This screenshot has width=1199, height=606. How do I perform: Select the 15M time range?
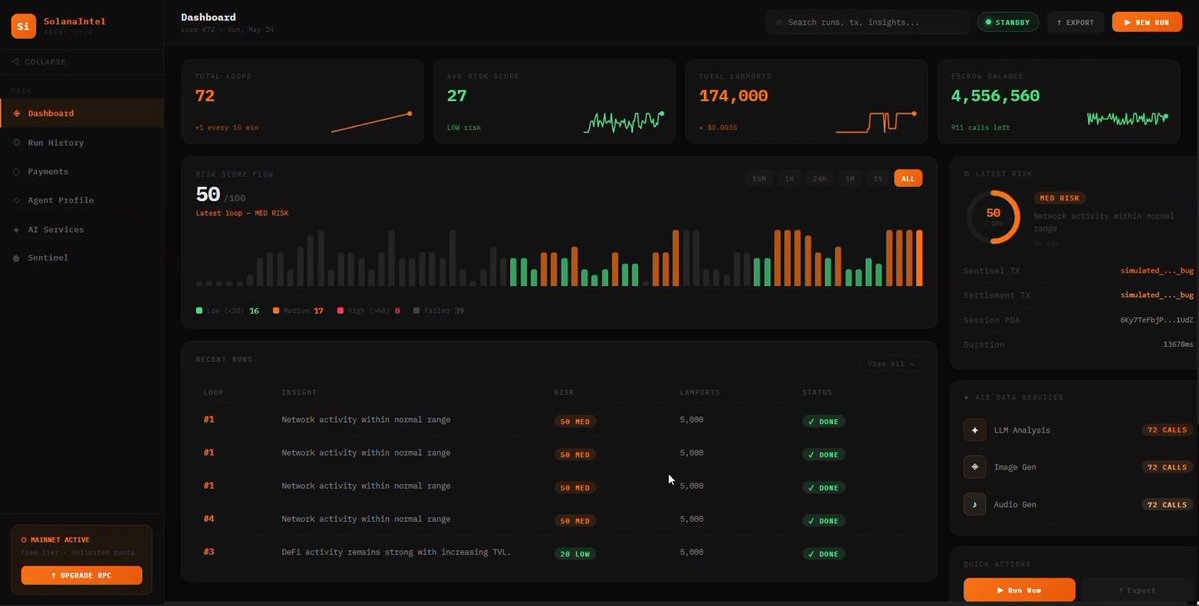coord(759,179)
